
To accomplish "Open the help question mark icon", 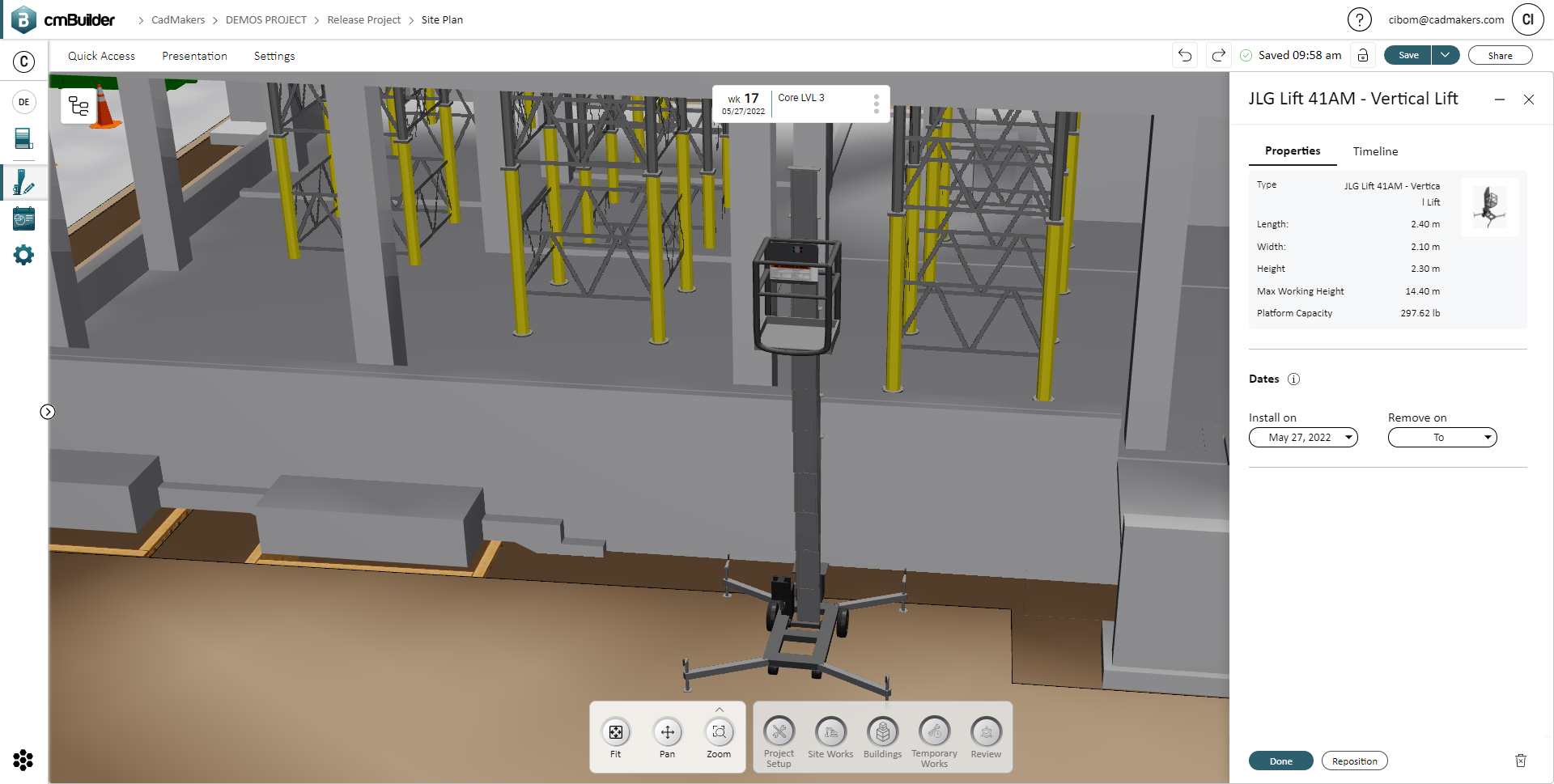I will pyautogui.click(x=1359, y=19).
